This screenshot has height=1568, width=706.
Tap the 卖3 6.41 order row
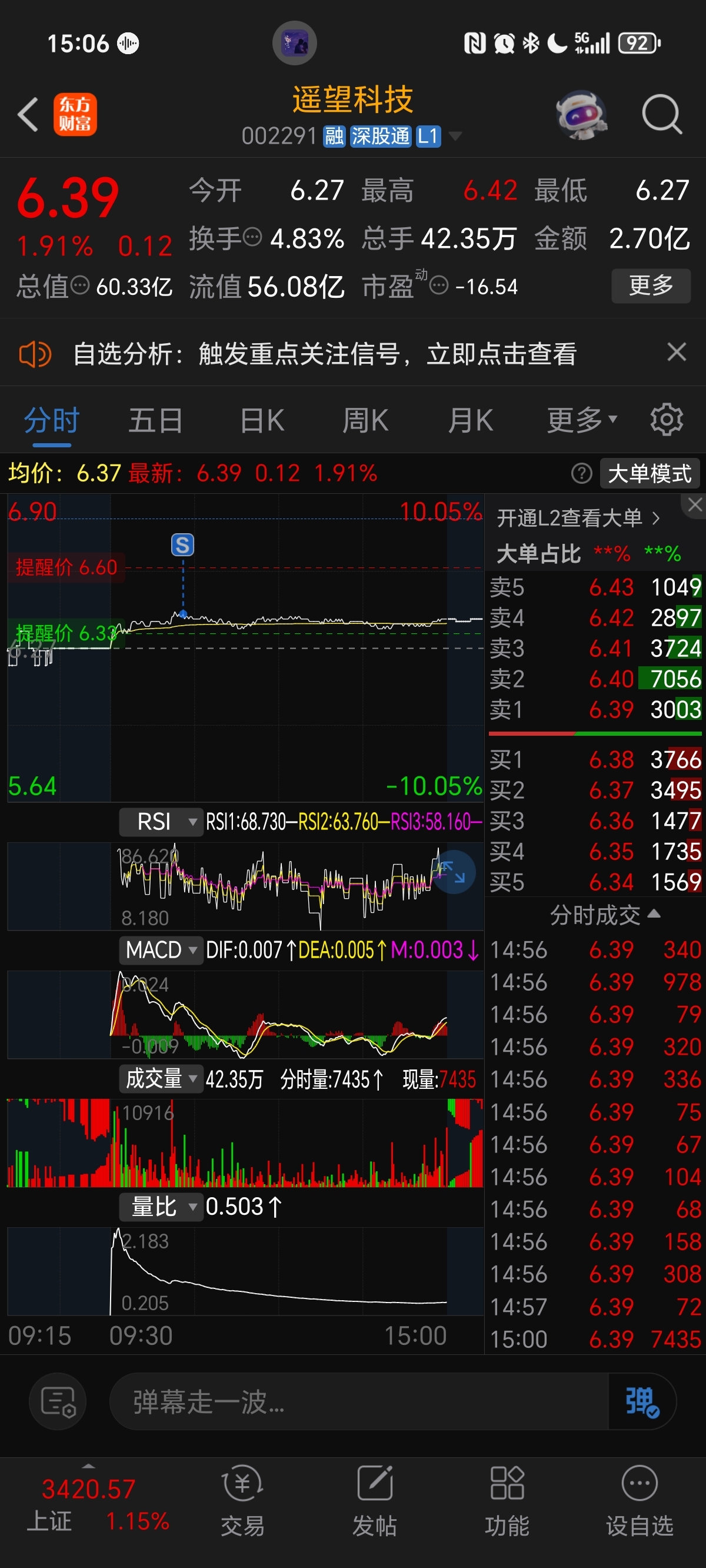595,648
